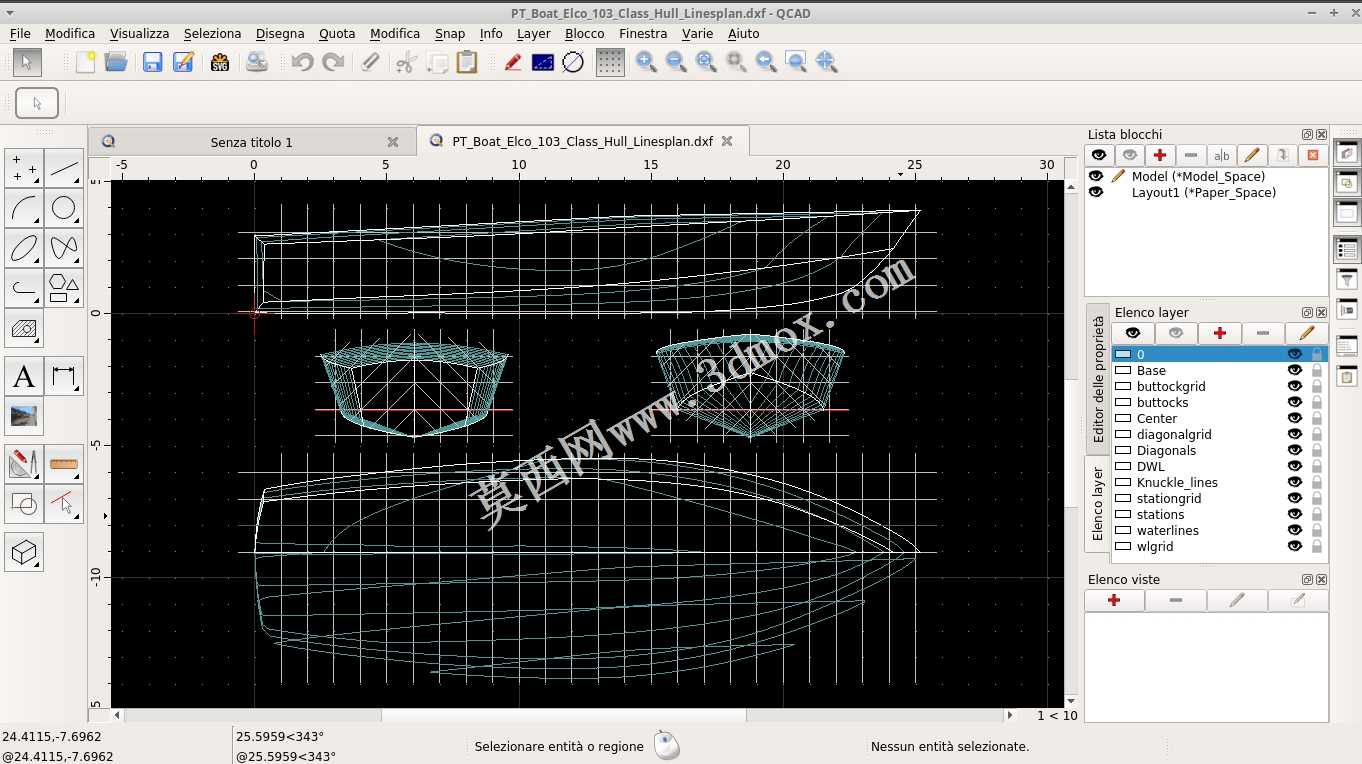Click the color box of the Center layer
This screenshot has height=764, width=1362.
[1123, 418]
